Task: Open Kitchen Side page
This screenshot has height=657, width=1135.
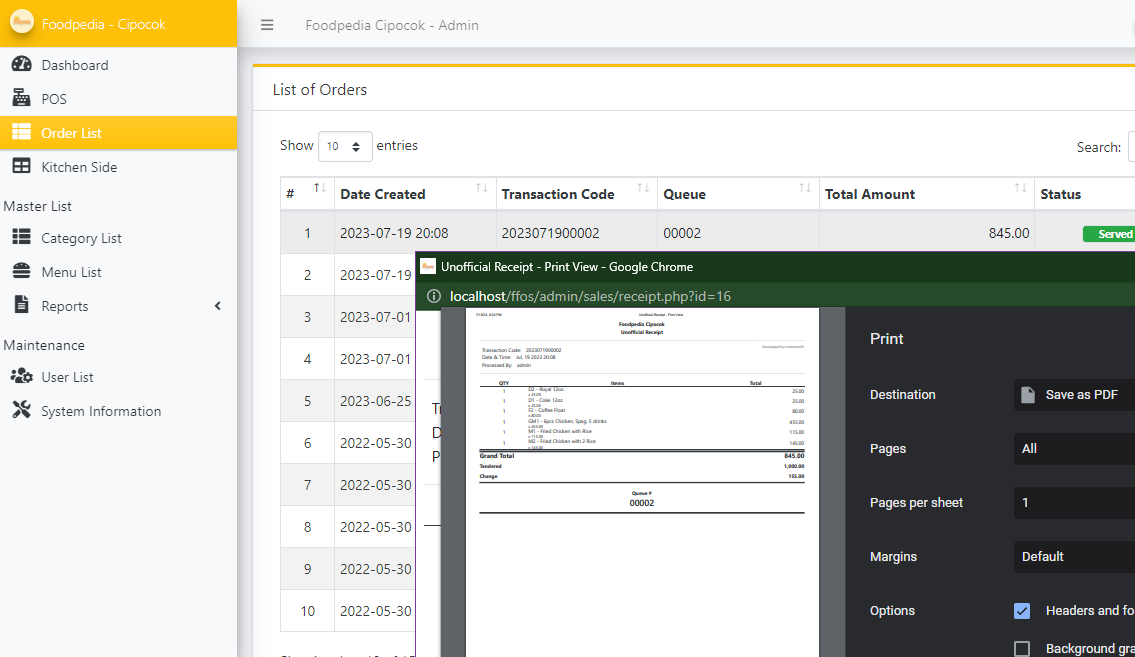Action: coord(118,167)
